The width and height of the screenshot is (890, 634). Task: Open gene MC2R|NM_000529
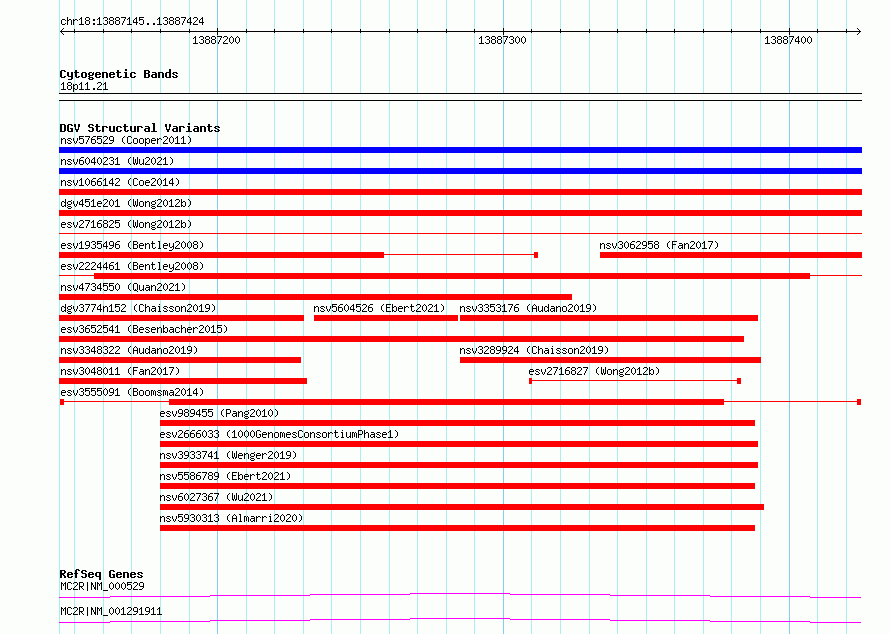coord(102,586)
